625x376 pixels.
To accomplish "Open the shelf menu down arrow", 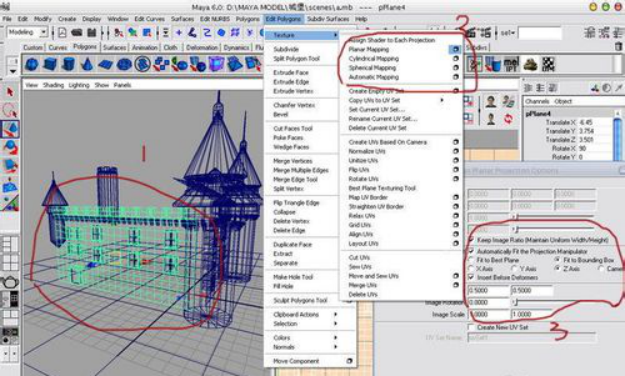I will pos(13,72).
